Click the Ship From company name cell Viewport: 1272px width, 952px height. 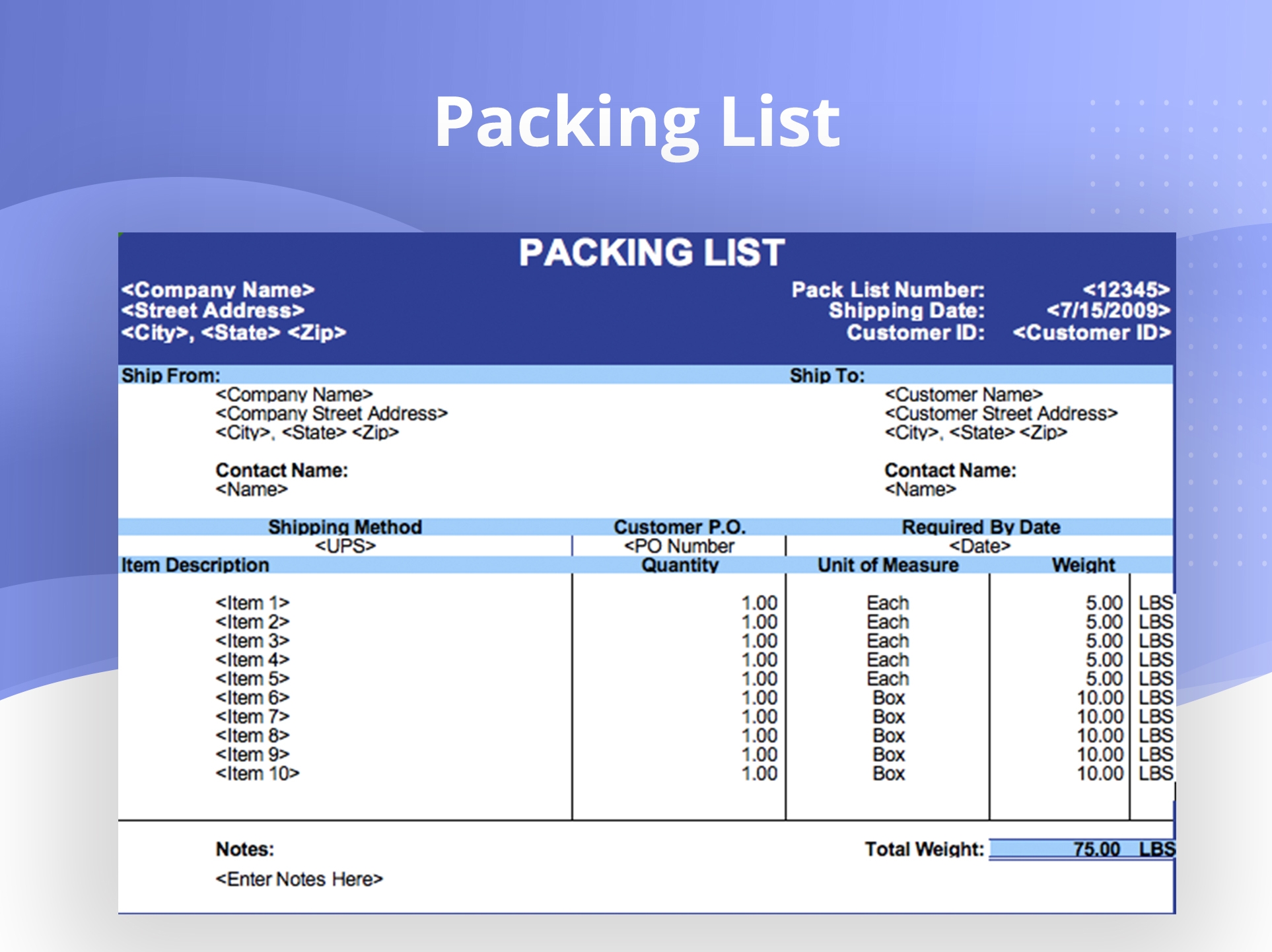coord(293,394)
